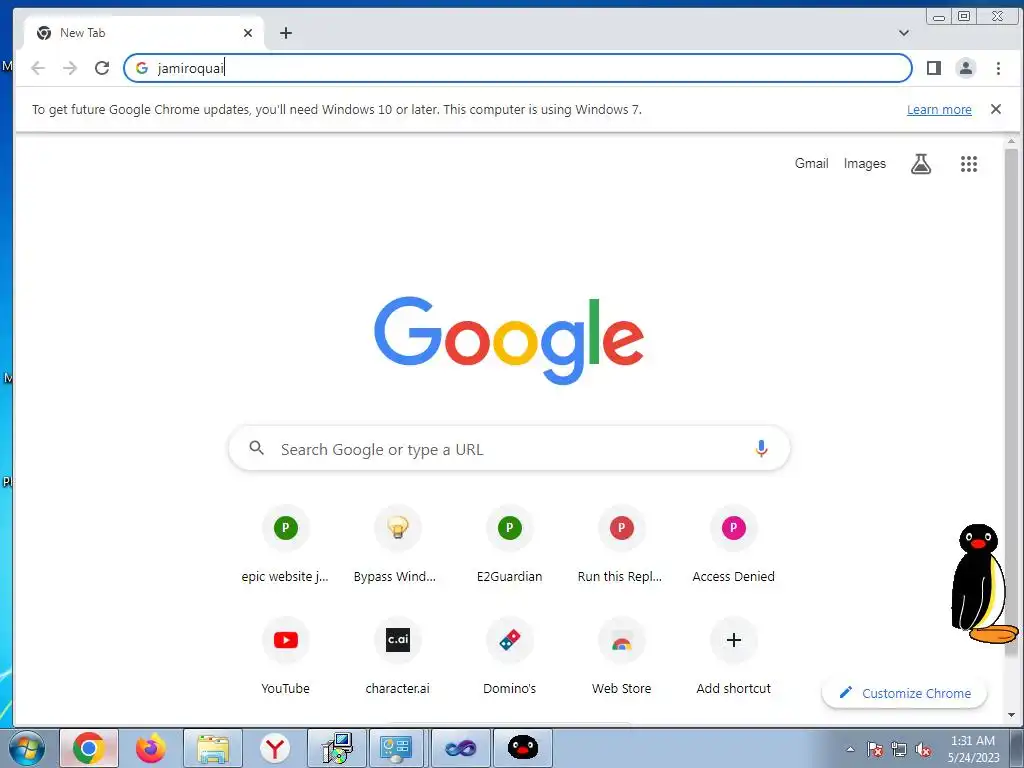Open a new tab with the plus button
Viewport: 1024px width, 768px height.
point(286,33)
